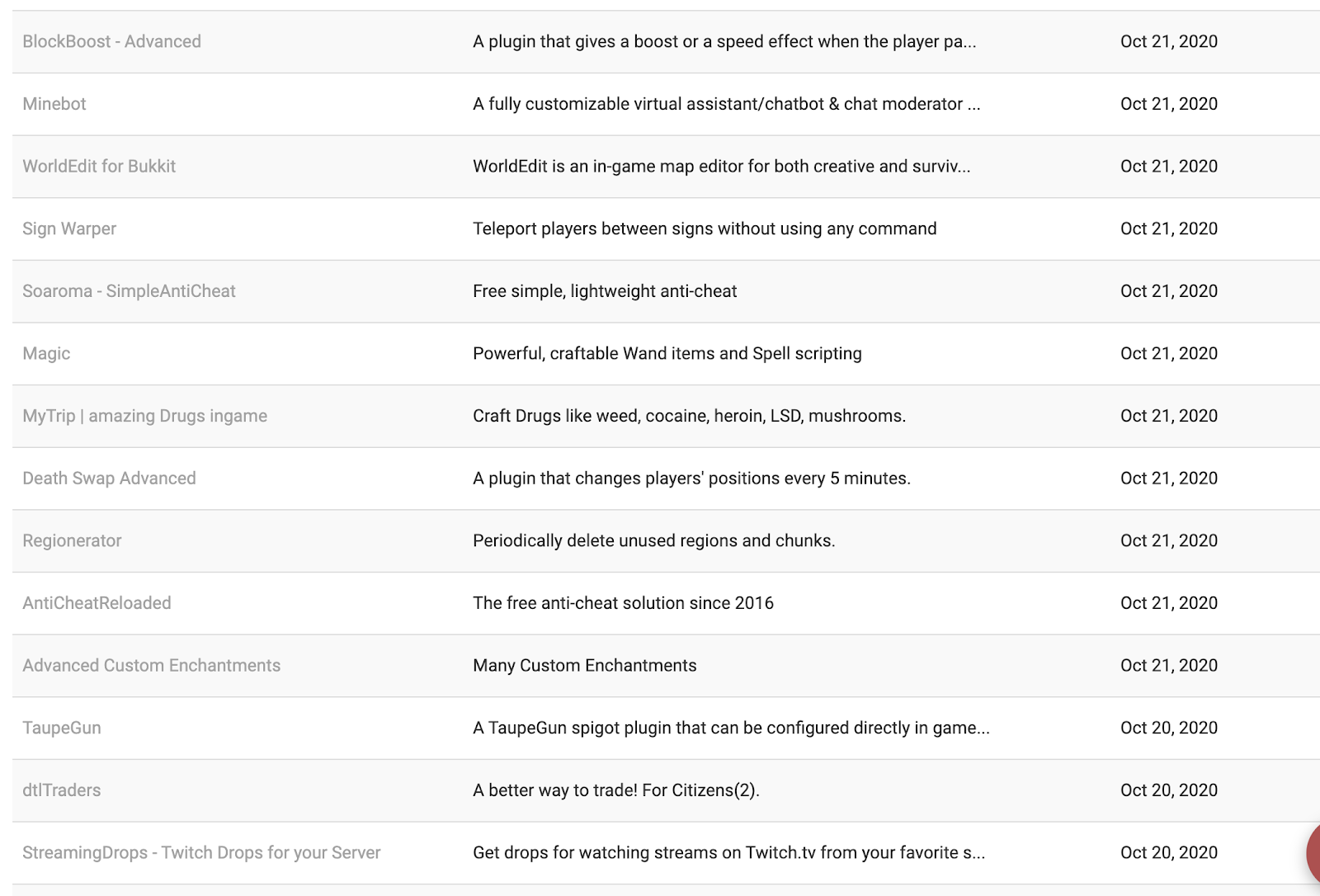
Task: Select the Soaroma - SimpleAntiCheat link
Action: 129,291
